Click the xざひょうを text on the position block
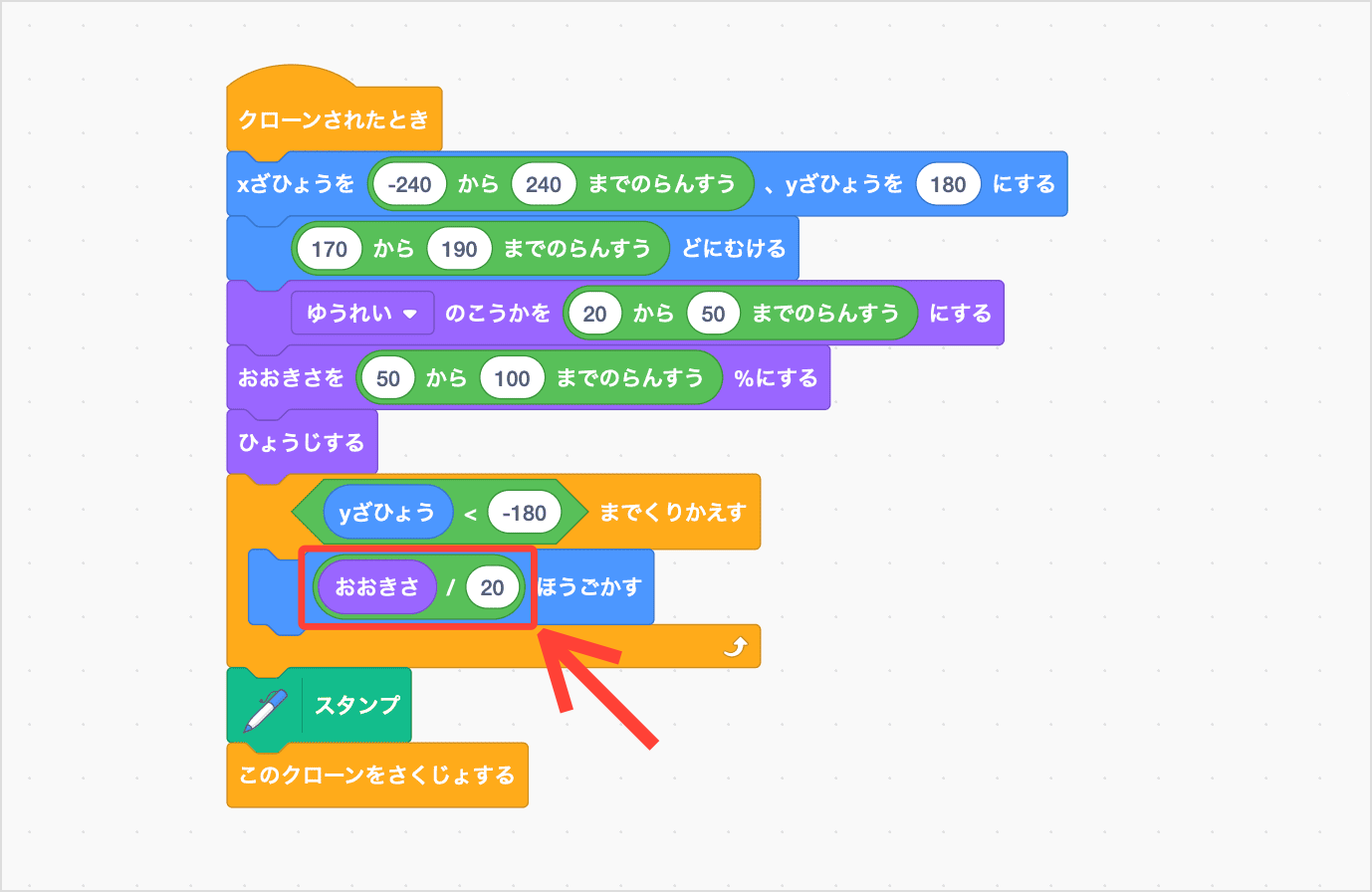The height and width of the screenshot is (892, 1372). [296, 183]
